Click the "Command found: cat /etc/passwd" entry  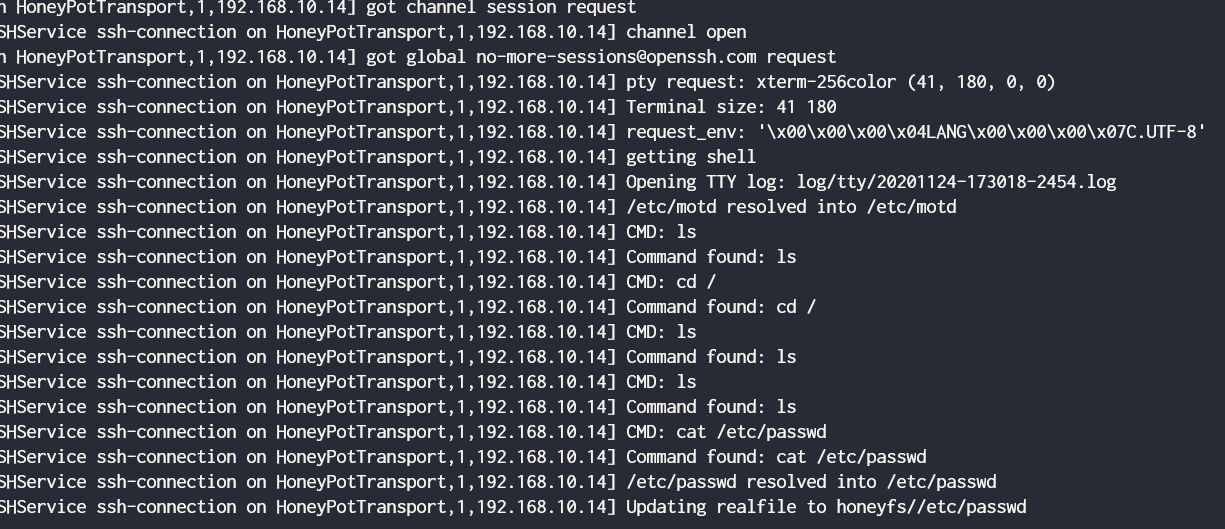pyautogui.click(x=776, y=457)
